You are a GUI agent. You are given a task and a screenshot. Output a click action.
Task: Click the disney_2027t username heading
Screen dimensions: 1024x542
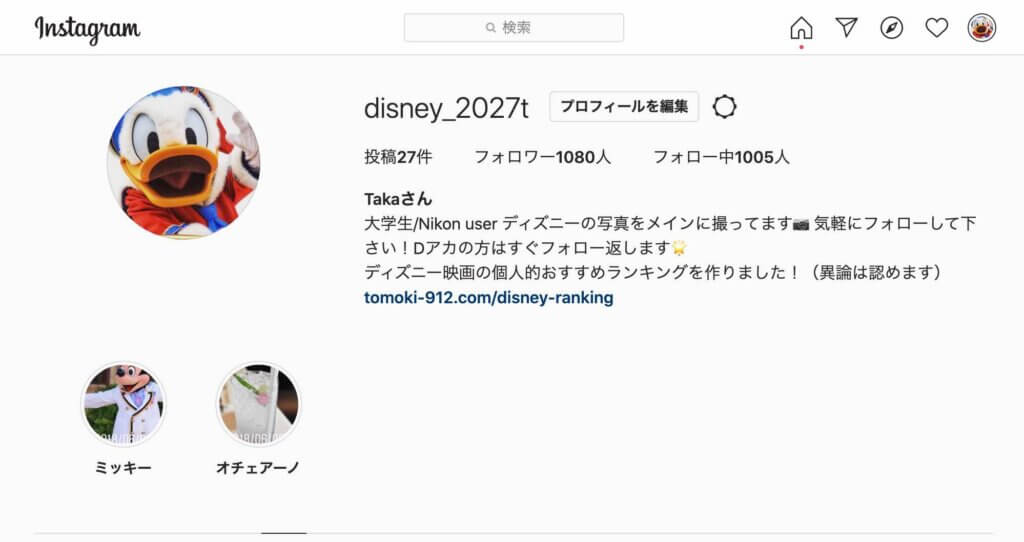[446, 108]
